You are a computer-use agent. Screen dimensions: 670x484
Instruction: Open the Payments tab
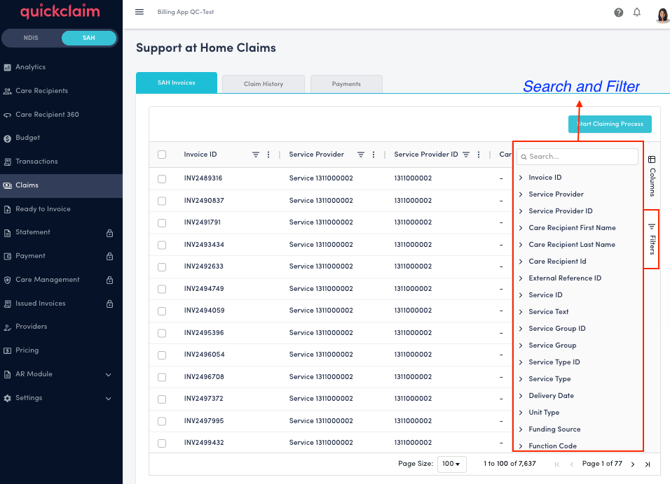(346, 84)
